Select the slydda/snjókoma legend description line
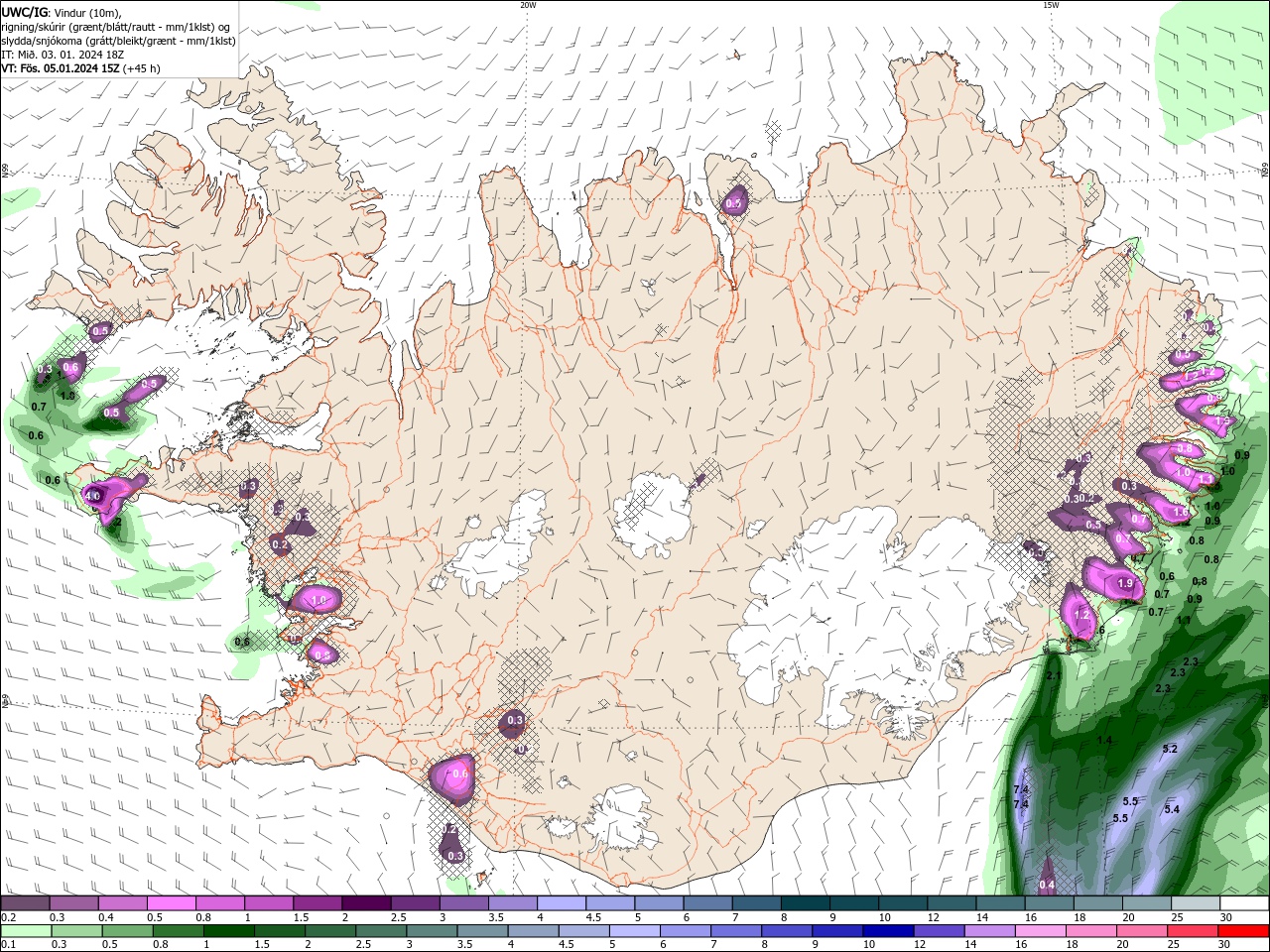Image resolution: width=1270 pixels, height=952 pixels. [118, 41]
